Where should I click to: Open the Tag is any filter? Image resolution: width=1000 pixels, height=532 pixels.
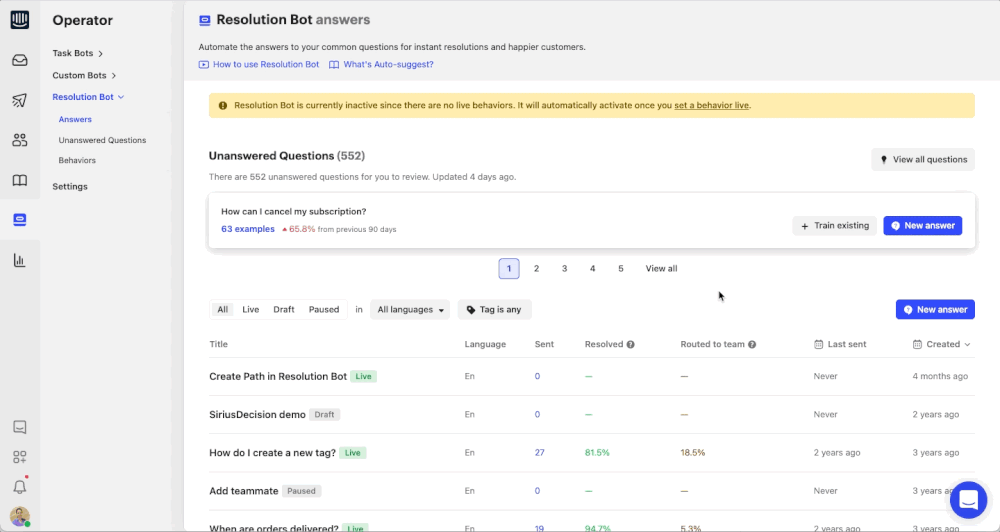click(494, 310)
